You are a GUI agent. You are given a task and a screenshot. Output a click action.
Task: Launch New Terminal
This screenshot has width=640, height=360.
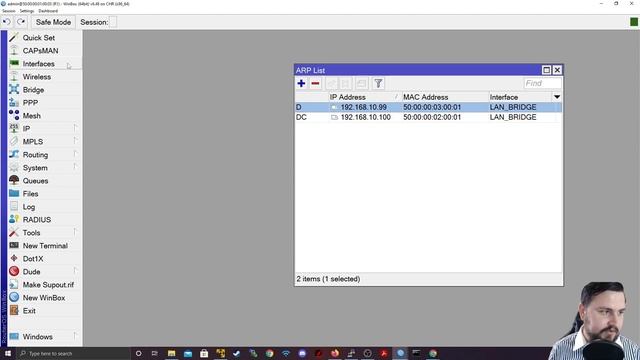click(45, 246)
